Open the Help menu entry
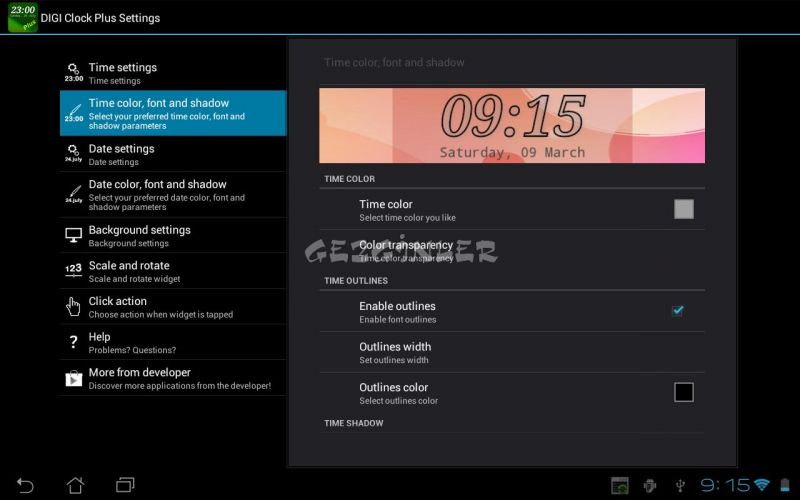 173,342
